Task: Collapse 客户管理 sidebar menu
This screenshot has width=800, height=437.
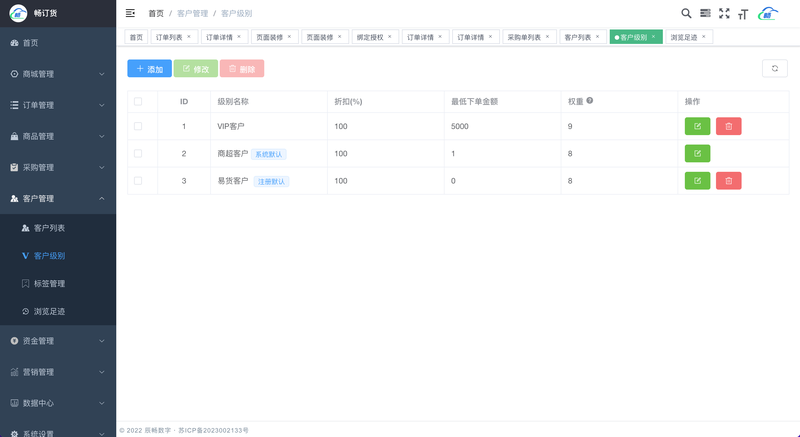Action: (x=58, y=198)
